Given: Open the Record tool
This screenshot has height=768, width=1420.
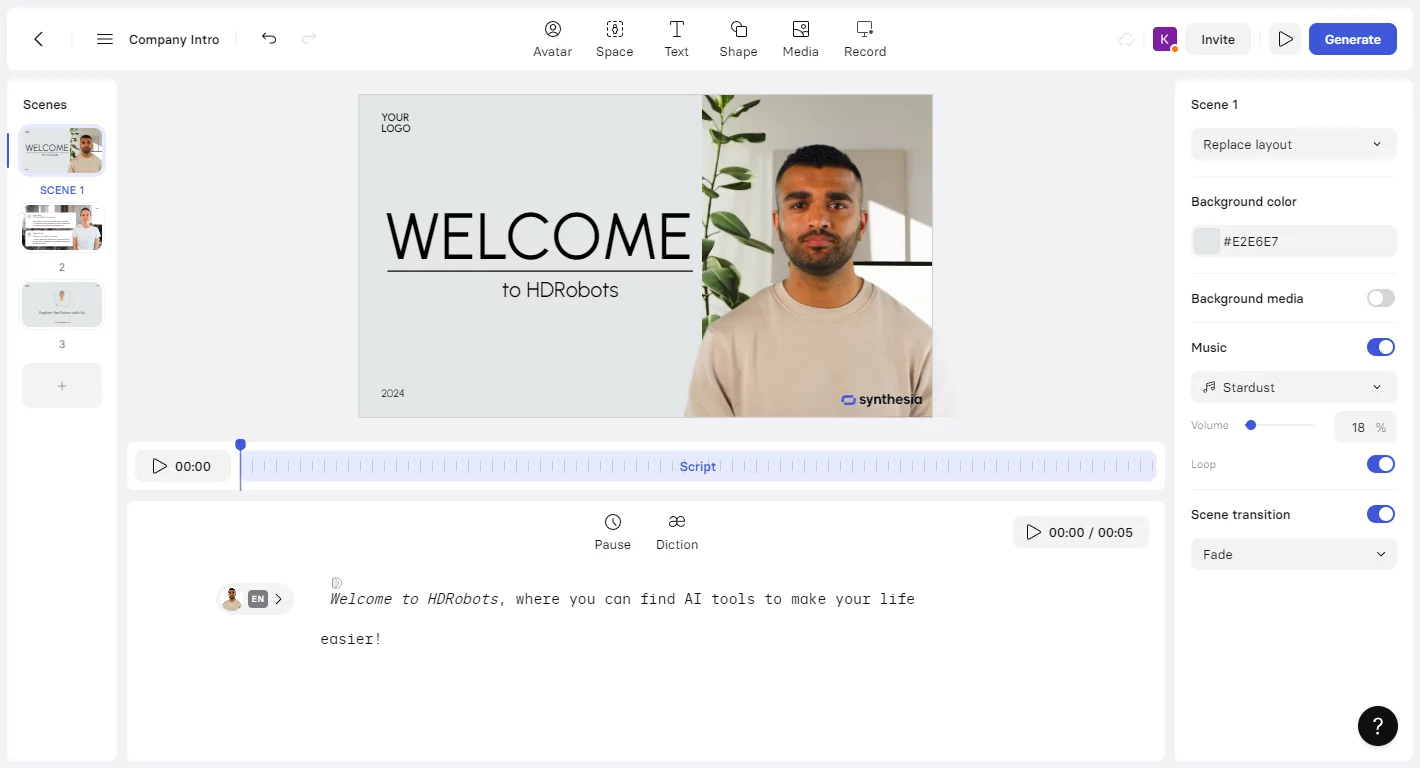Looking at the screenshot, I should point(865,39).
